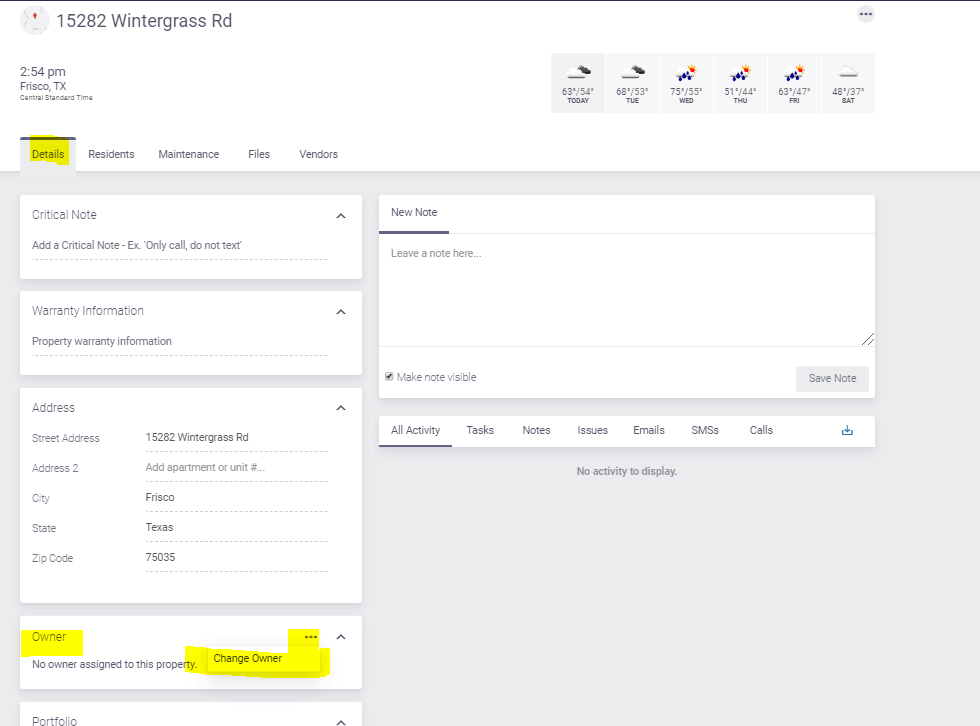View Saturday weather forecast tile
Image resolution: width=980 pixels, height=726 pixels.
tap(848, 83)
